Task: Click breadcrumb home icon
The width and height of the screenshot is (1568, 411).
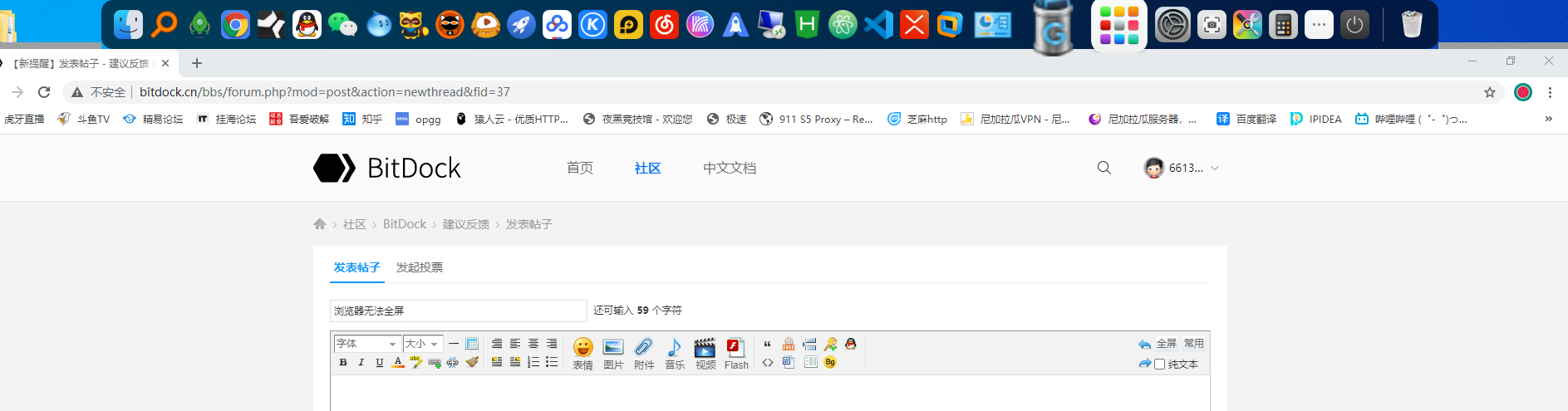Action: (320, 224)
